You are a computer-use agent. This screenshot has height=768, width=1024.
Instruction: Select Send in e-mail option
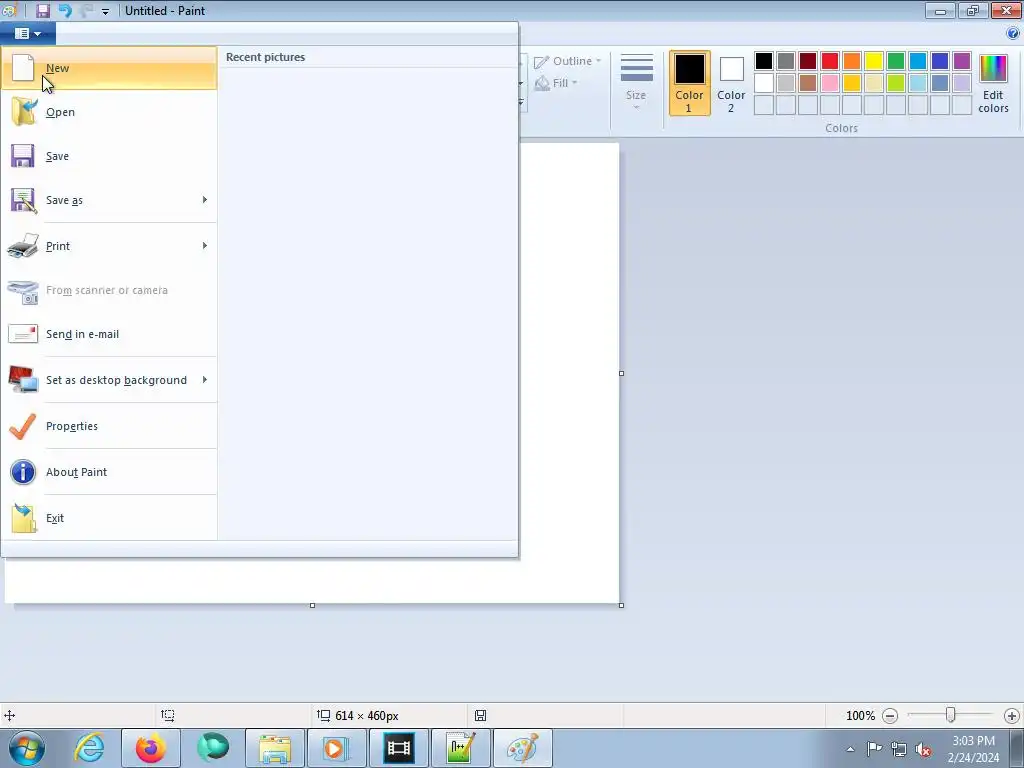click(109, 334)
